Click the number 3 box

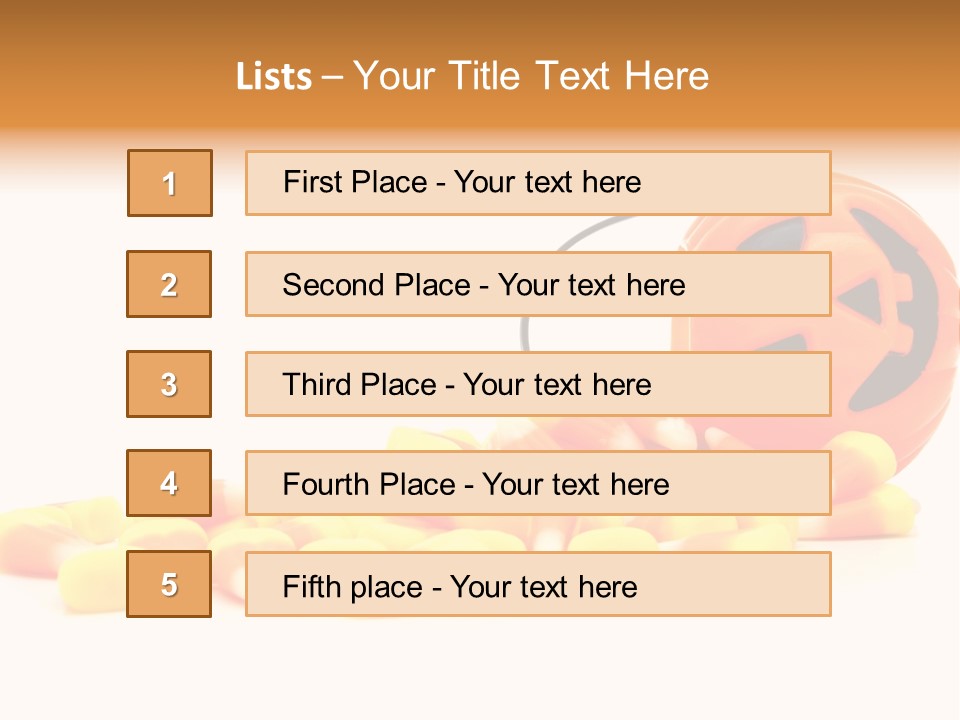pyautogui.click(x=169, y=384)
